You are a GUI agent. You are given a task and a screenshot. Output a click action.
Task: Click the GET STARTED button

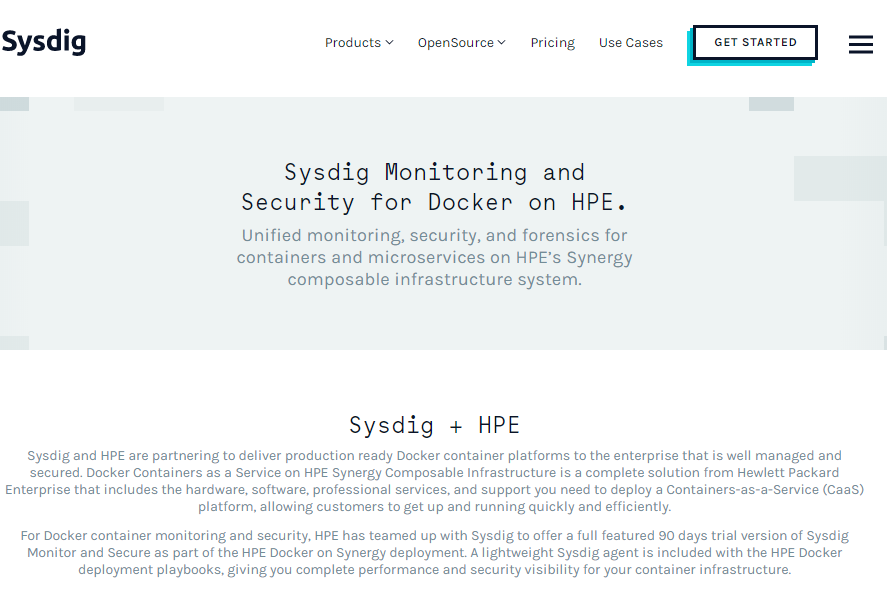click(755, 42)
